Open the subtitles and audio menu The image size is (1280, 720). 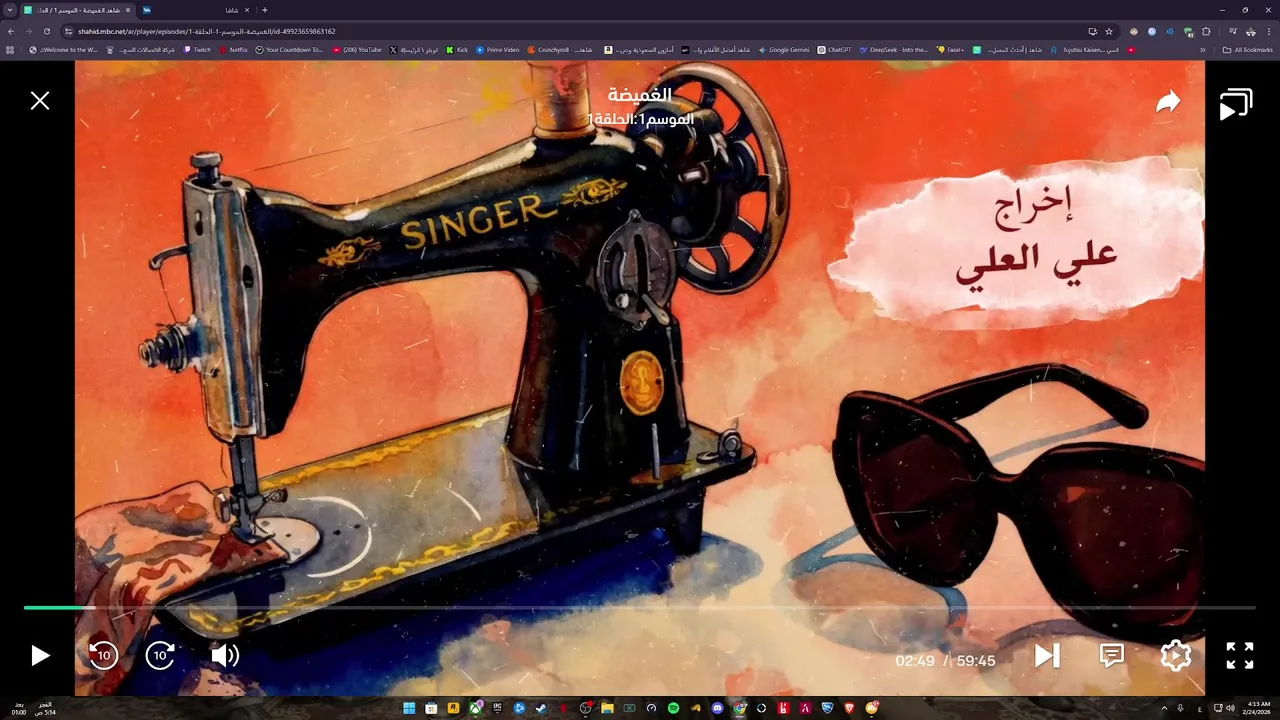[1112, 655]
